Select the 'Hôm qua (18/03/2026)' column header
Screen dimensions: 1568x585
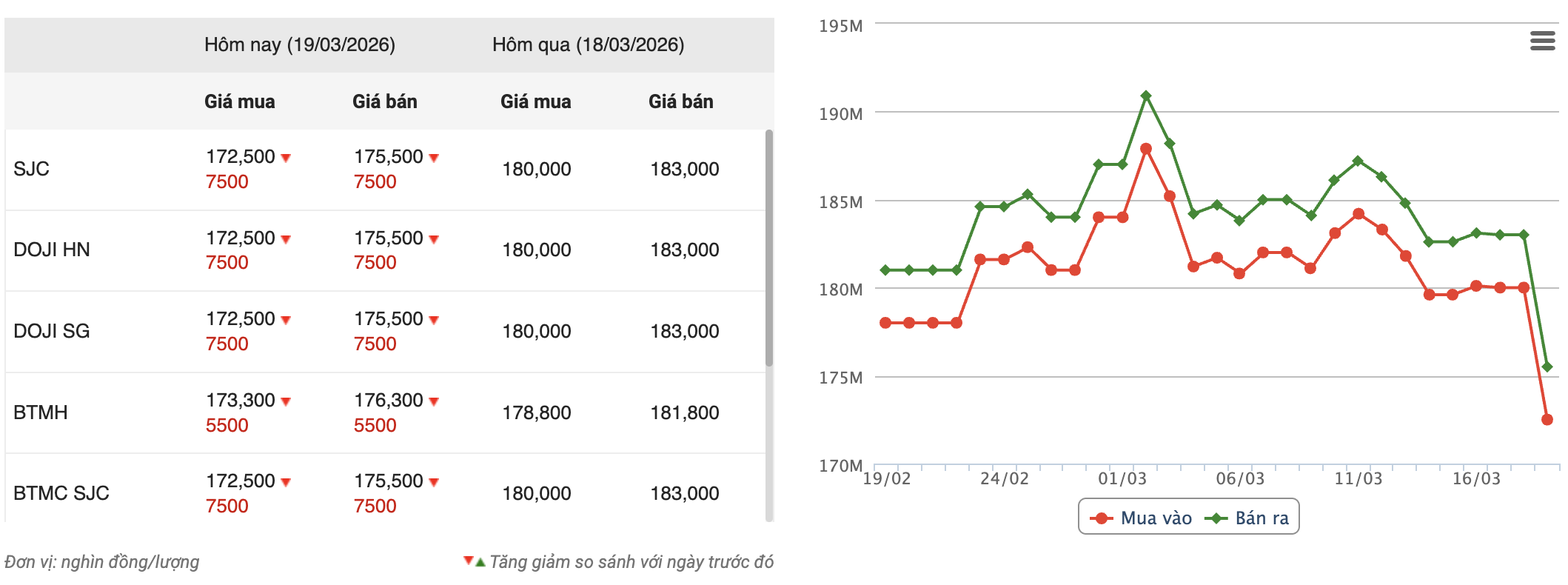[x=588, y=45]
